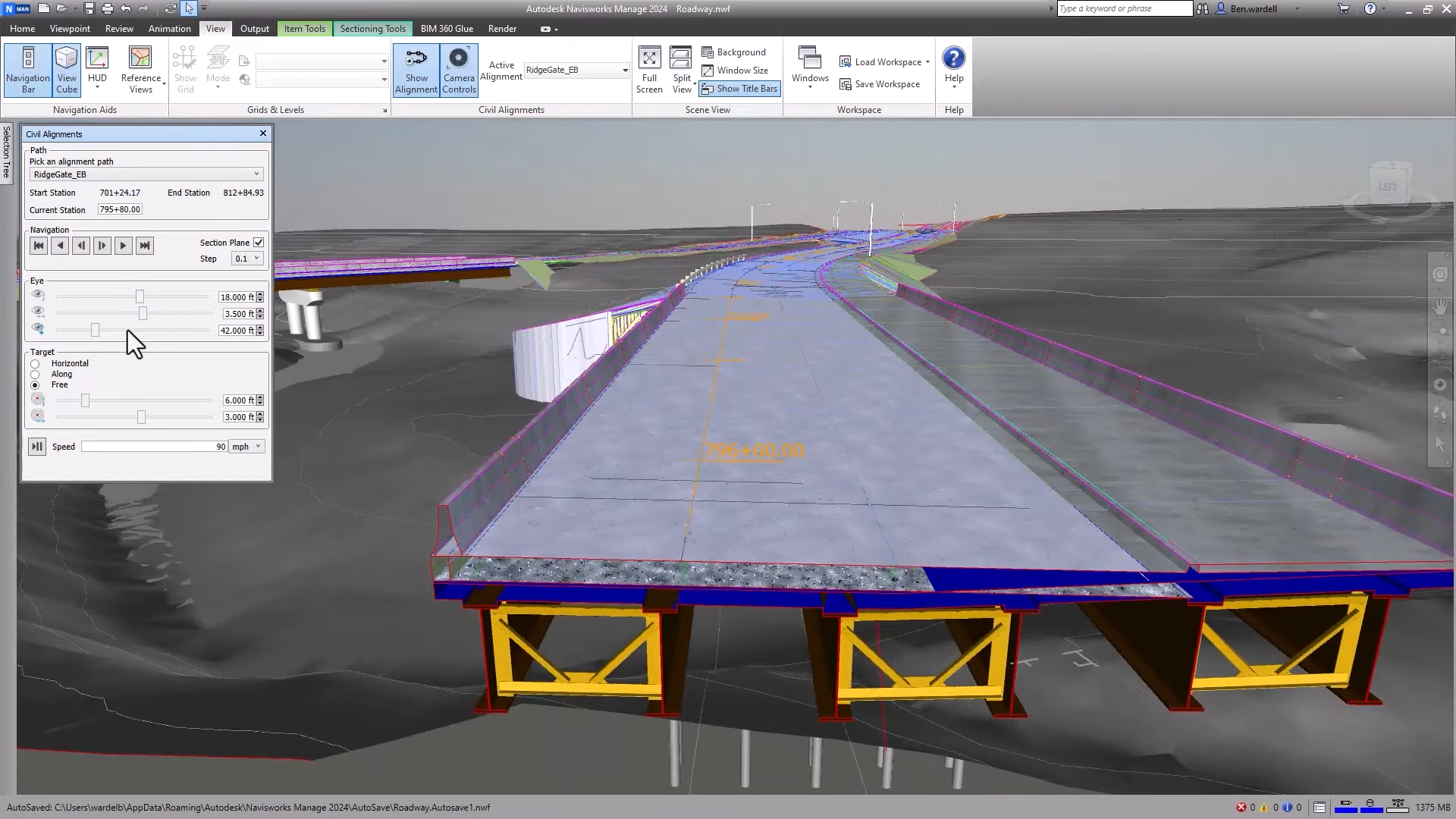Toggle the Section Plane checkbox
Screen dimensions: 1456x819
(x=258, y=242)
